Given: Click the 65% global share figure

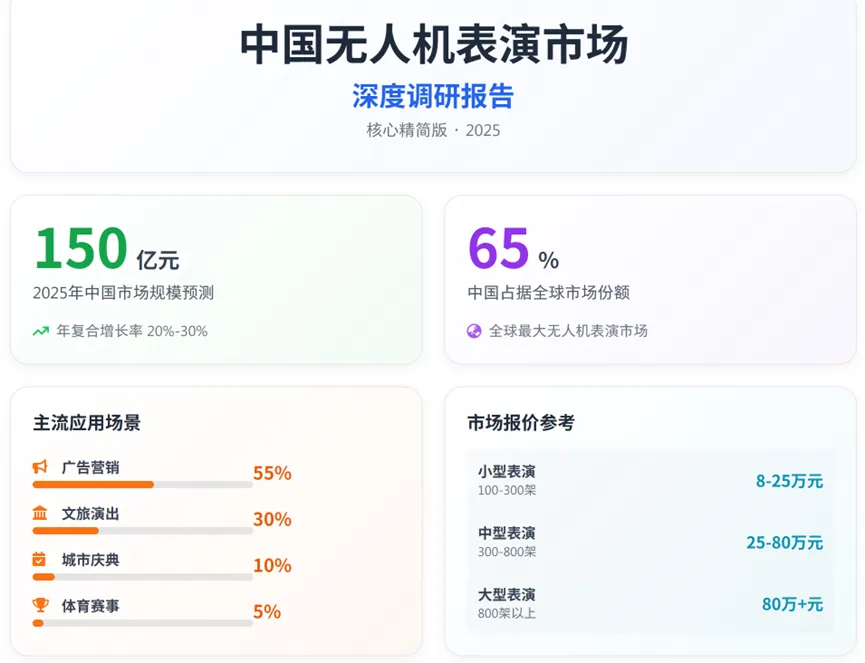Looking at the screenshot, I should pyautogui.click(x=514, y=249).
